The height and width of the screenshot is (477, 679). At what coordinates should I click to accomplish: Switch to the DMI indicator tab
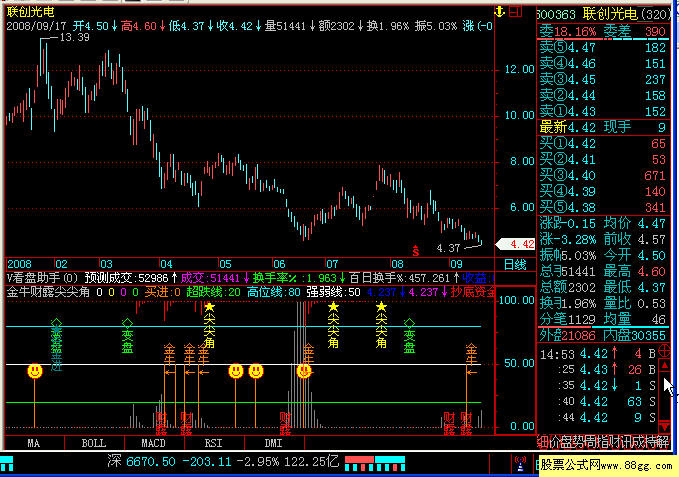tap(274, 443)
